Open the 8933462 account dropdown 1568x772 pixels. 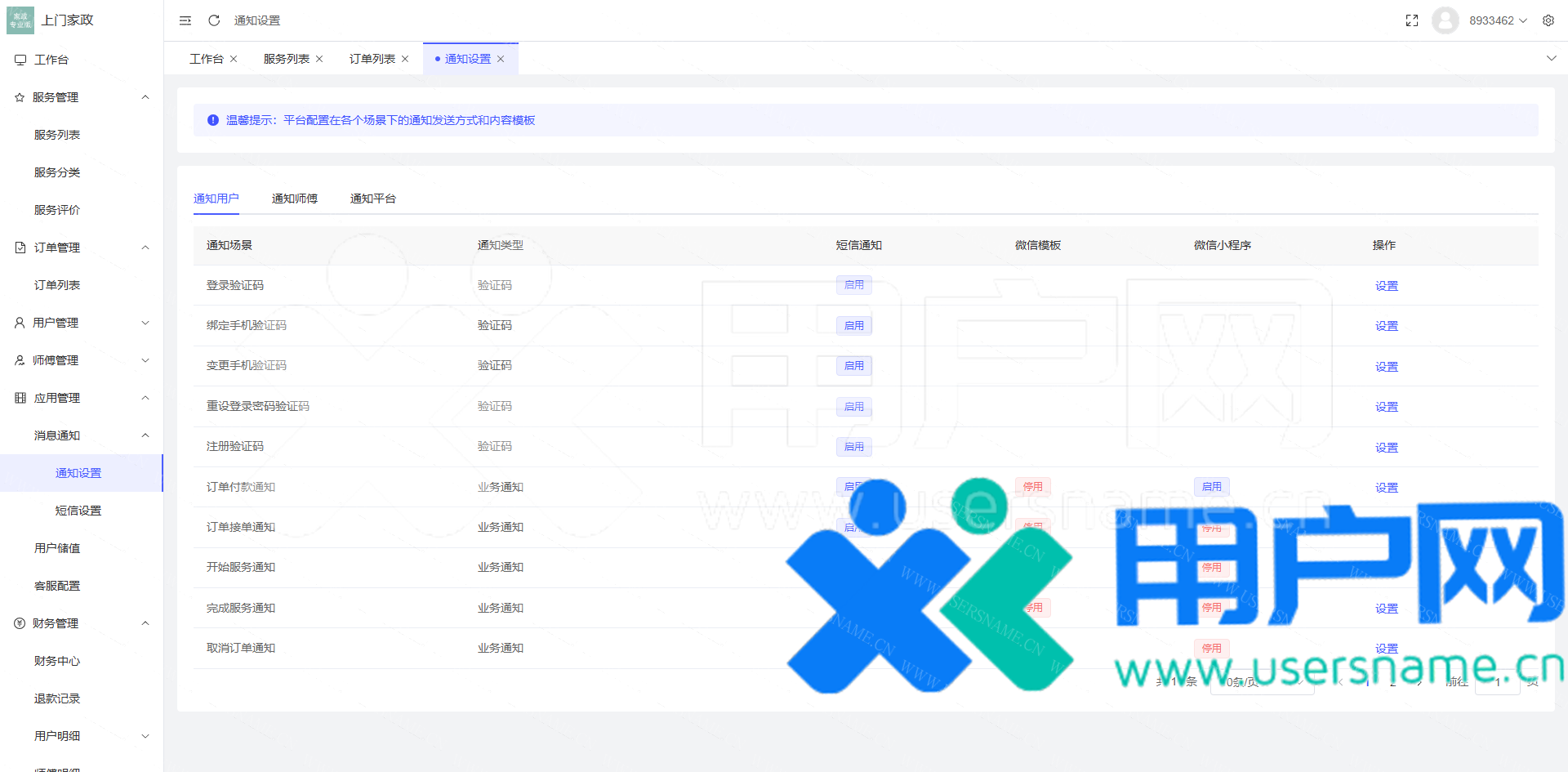pyautogui.click(x=1498, y=20)
